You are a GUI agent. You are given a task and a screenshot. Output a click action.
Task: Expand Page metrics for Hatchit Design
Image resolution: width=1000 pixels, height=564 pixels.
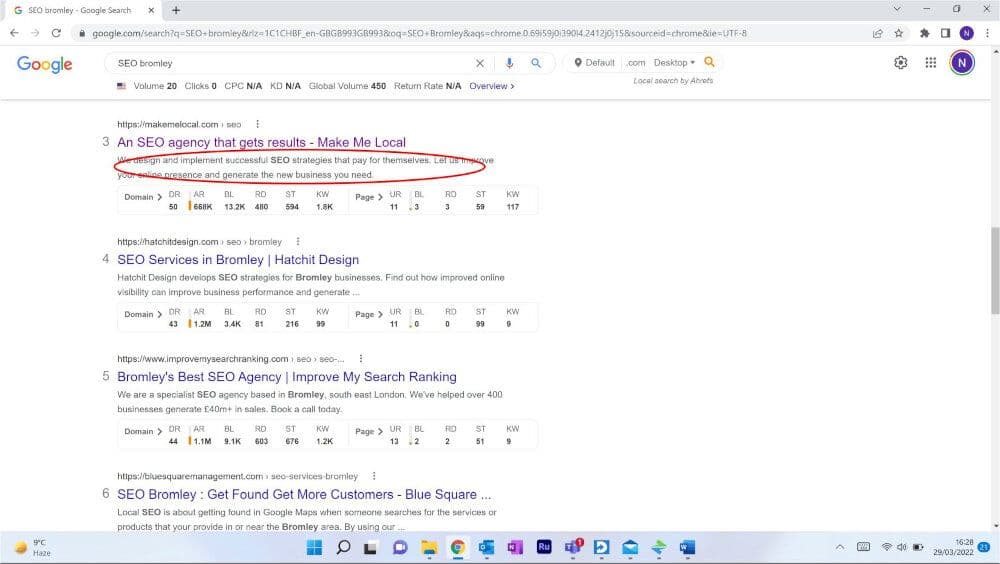tap(369, 315)
